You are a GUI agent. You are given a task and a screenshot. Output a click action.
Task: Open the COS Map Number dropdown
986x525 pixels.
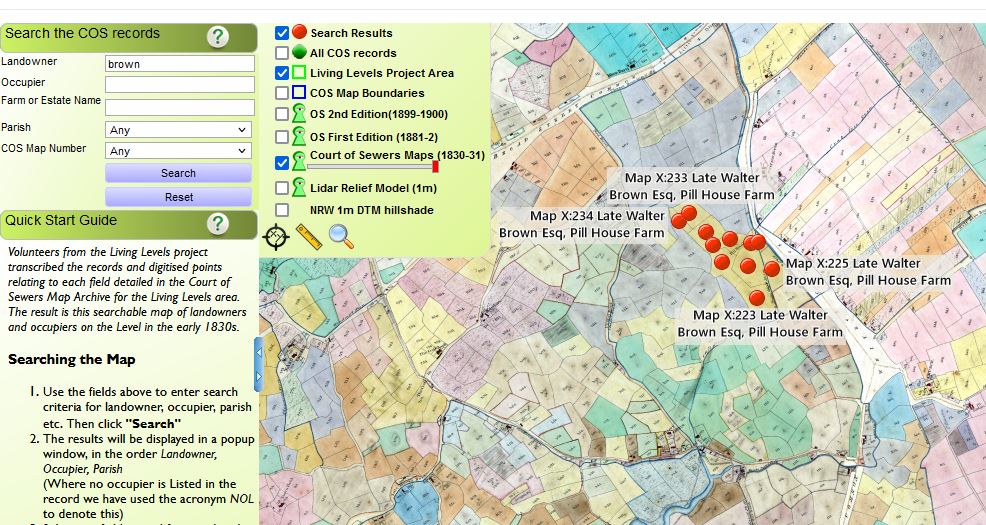point(178,151)
